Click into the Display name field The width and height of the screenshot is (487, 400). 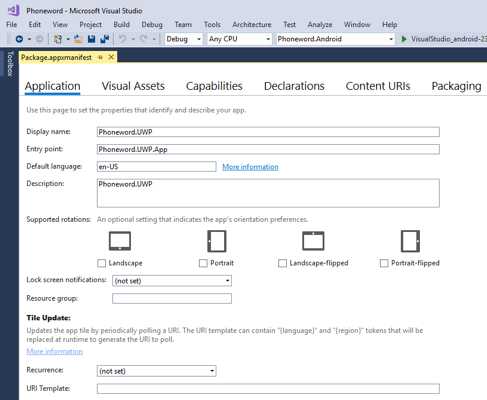[268, 132]
